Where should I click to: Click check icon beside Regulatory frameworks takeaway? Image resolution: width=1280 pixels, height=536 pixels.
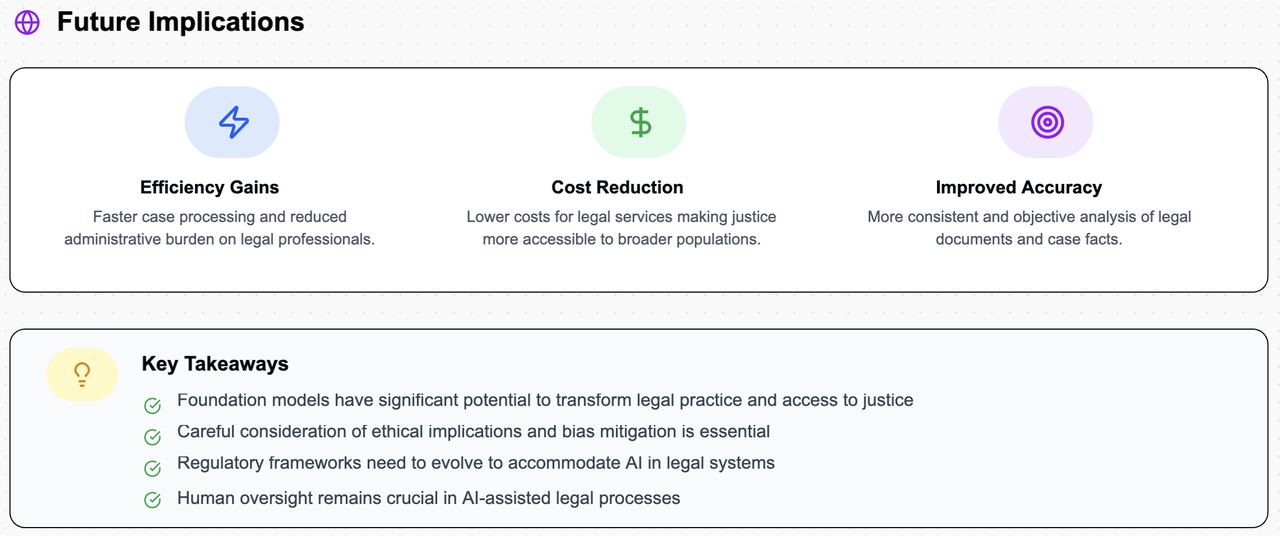(x=152, y=468)
